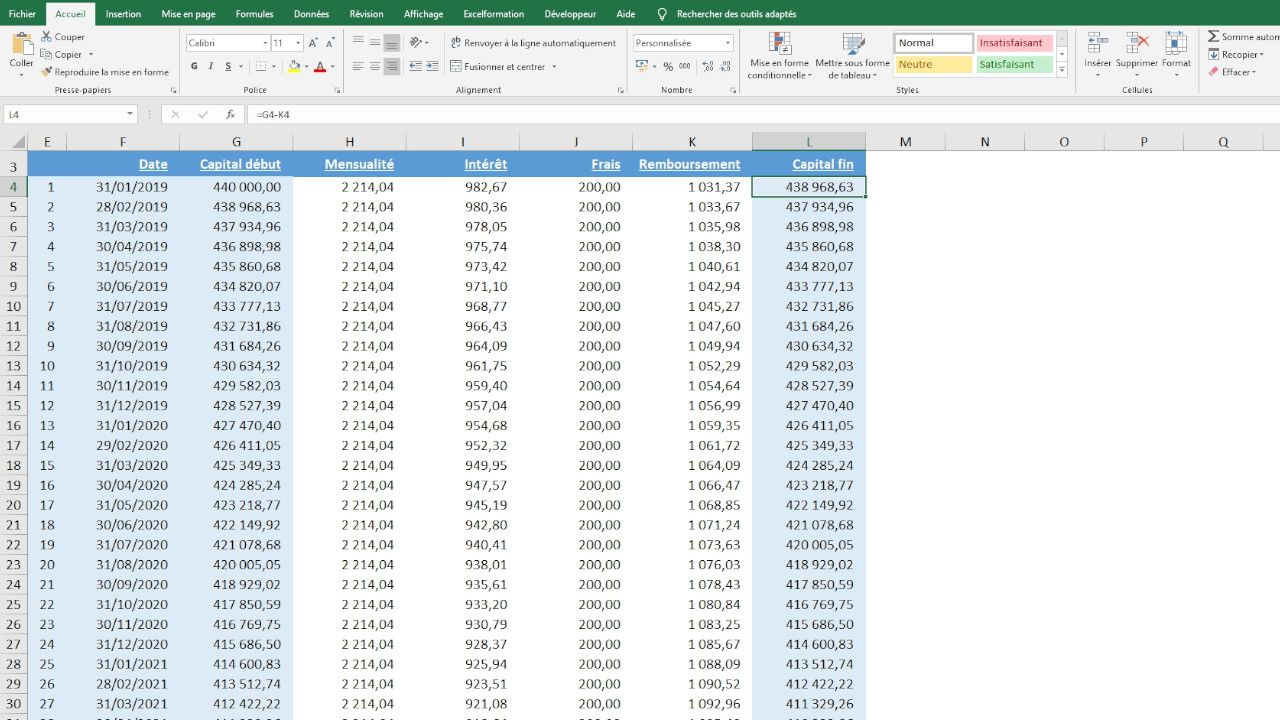
Task: Click Reproduire la mise en forme paintbrush
Action: (x=47, y=72)
